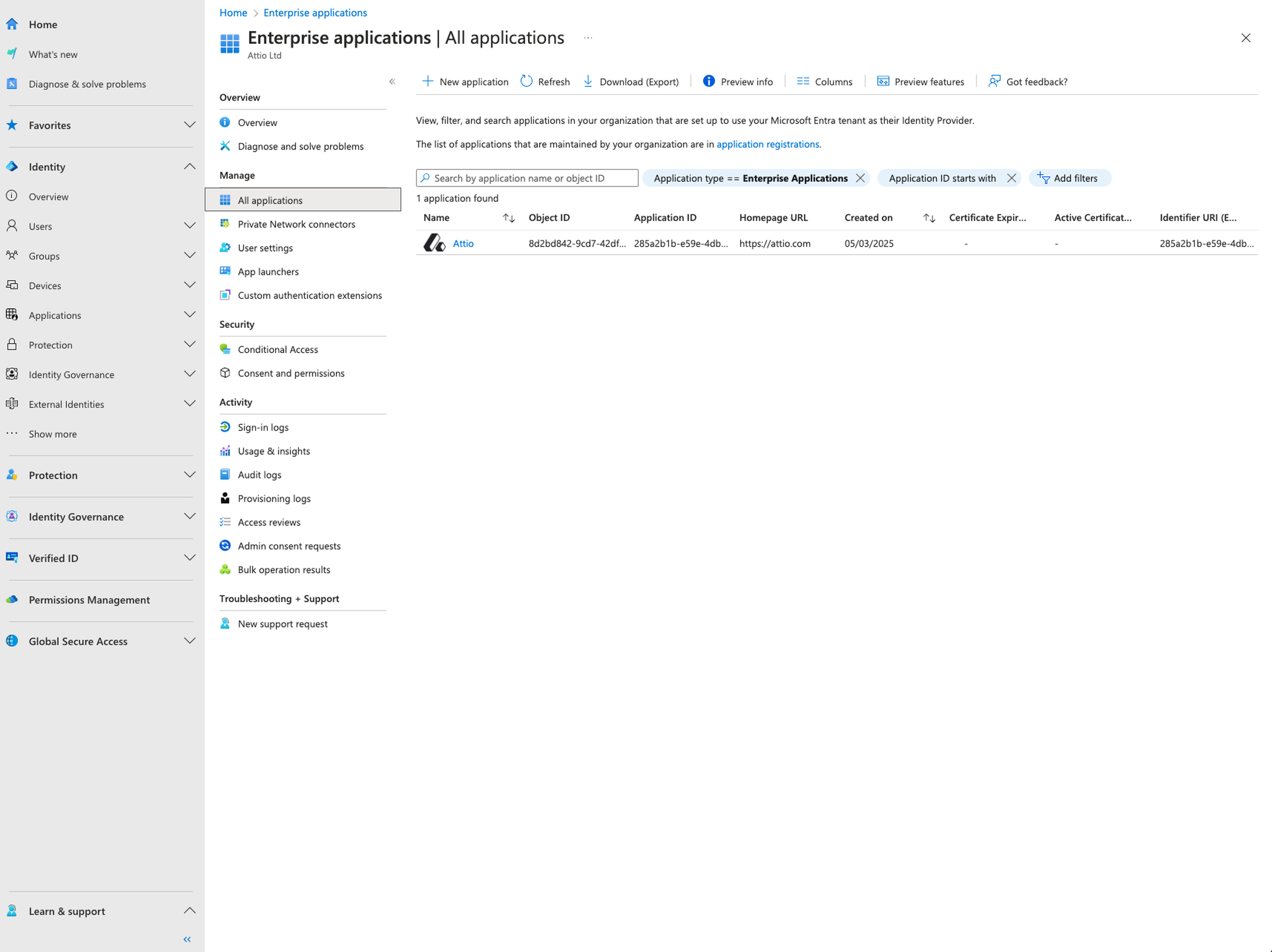This screenshot has height=952, width=1272.
Task: Sort the table by Created on
Action: click(929, 218)
